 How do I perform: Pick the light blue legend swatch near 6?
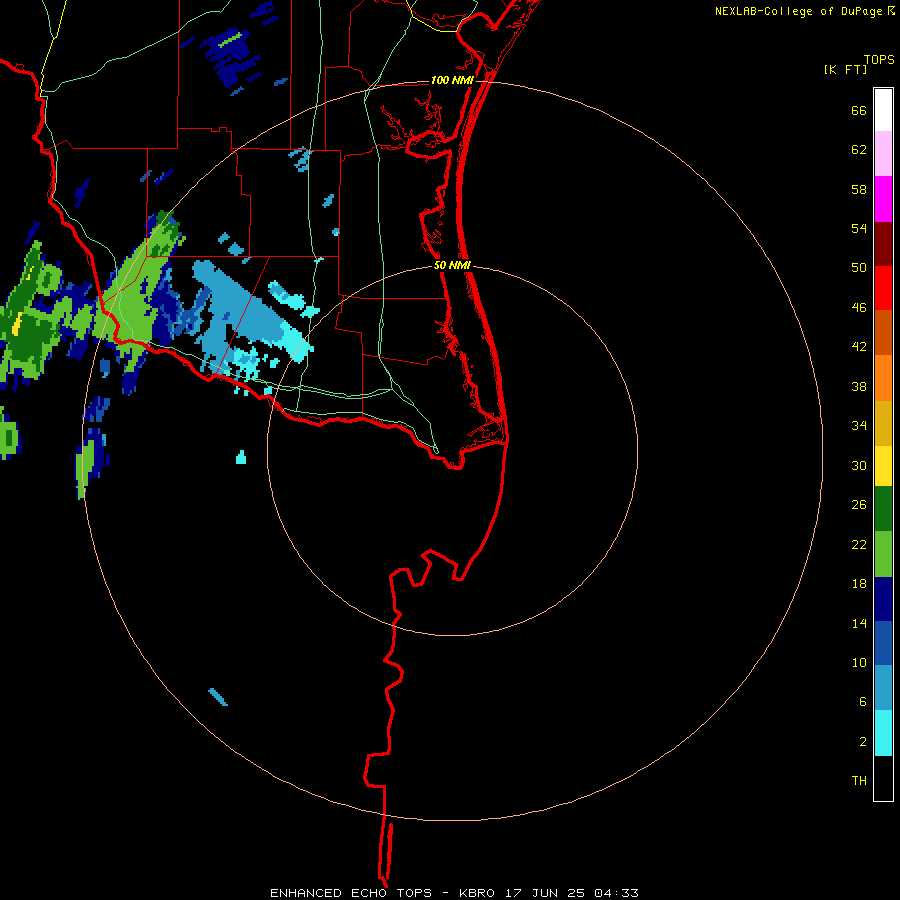(x=883, y=688)
